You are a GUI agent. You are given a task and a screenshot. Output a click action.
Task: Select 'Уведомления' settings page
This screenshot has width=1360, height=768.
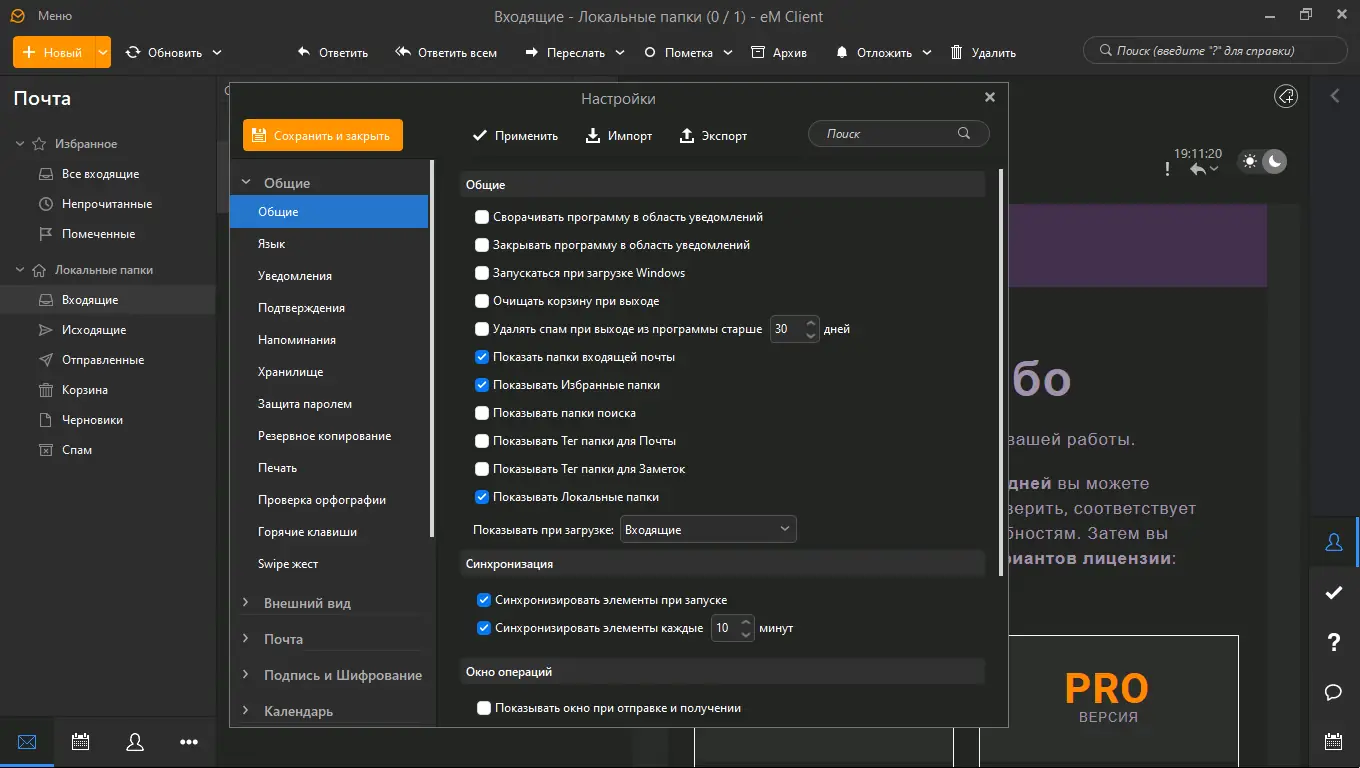pyautogui.click(x=329, y=276)
